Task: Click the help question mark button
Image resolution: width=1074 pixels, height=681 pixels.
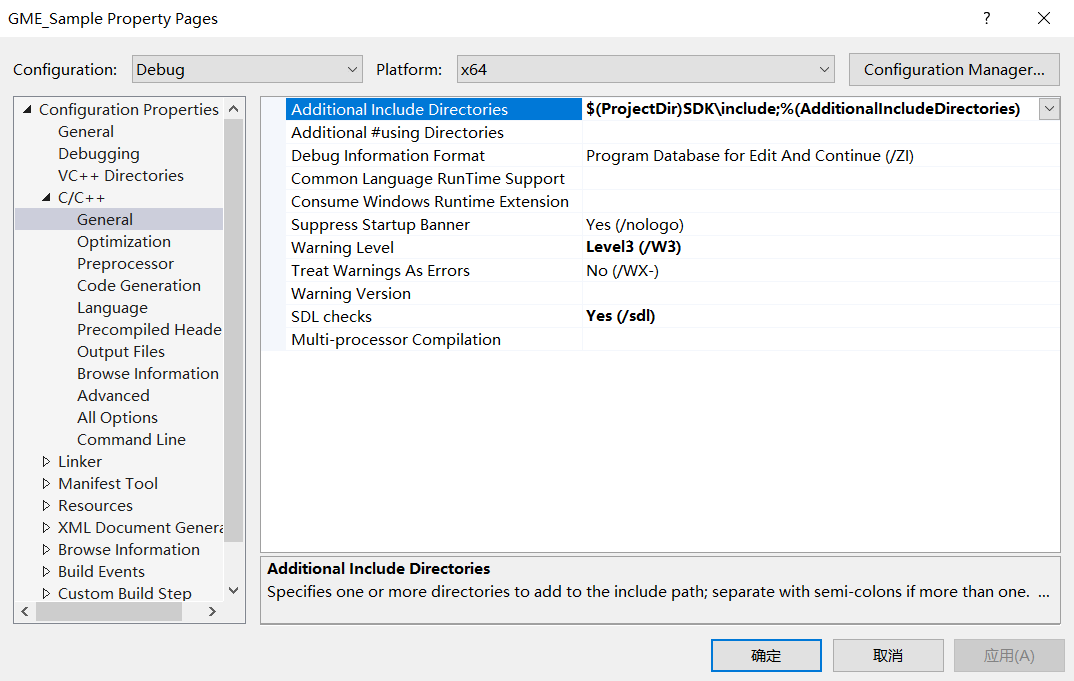Action: tap(987, 18)
